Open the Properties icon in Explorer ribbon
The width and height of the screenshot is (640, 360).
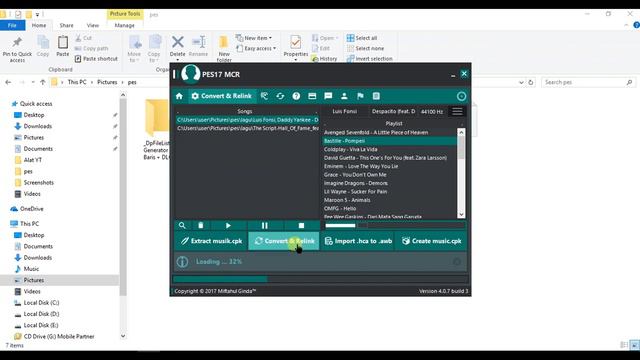pos(296,42)
